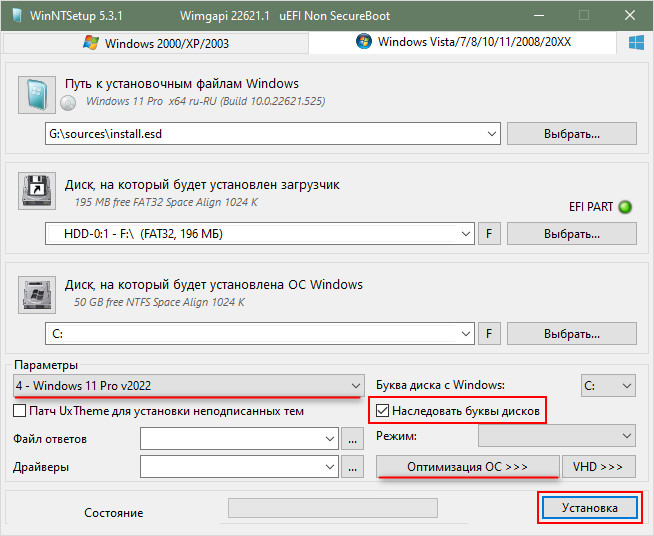Enable Патч UxTheme checkbox

(x=20, y=411)
